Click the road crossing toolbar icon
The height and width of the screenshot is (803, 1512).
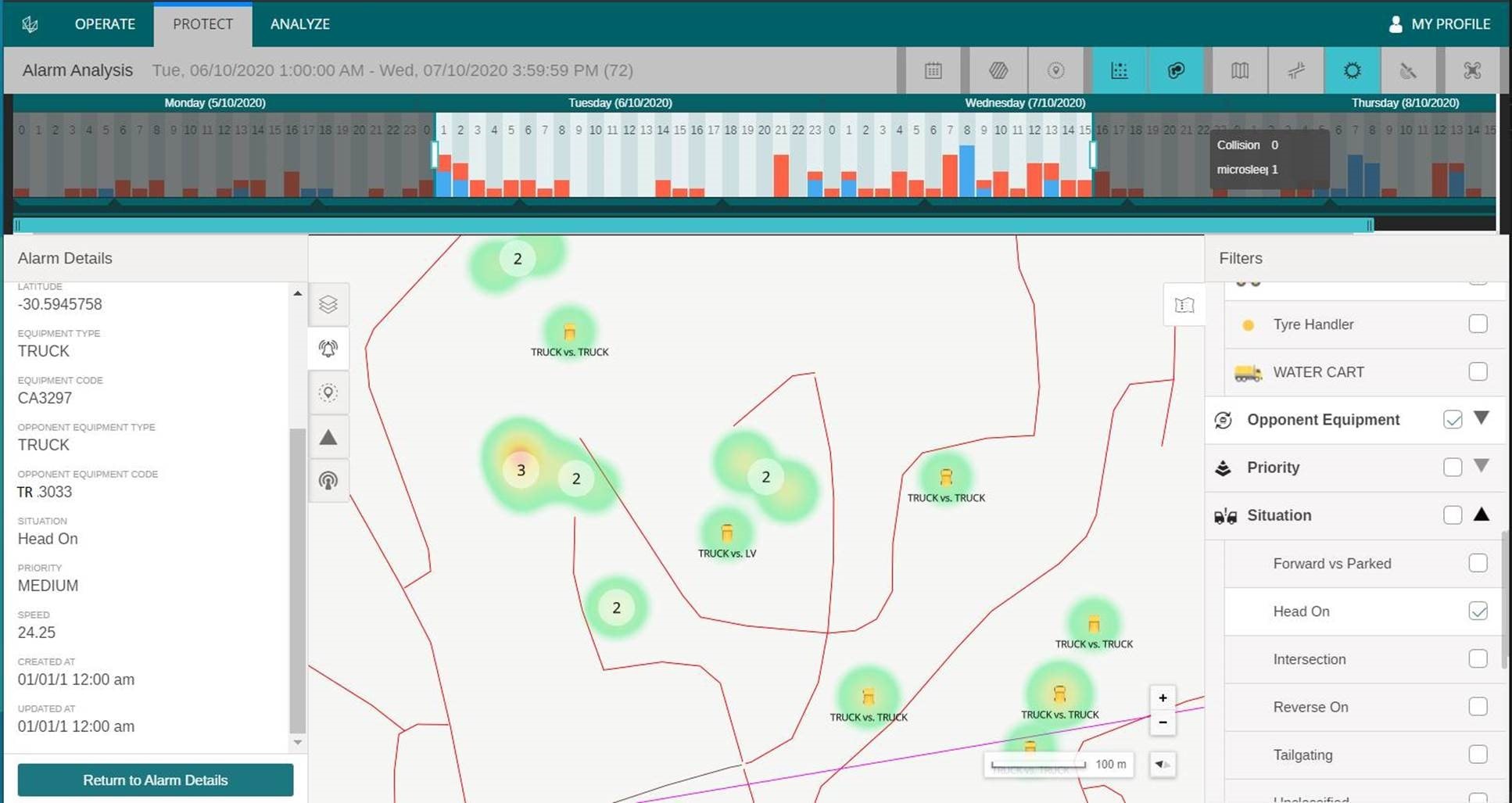[1296, 70]
